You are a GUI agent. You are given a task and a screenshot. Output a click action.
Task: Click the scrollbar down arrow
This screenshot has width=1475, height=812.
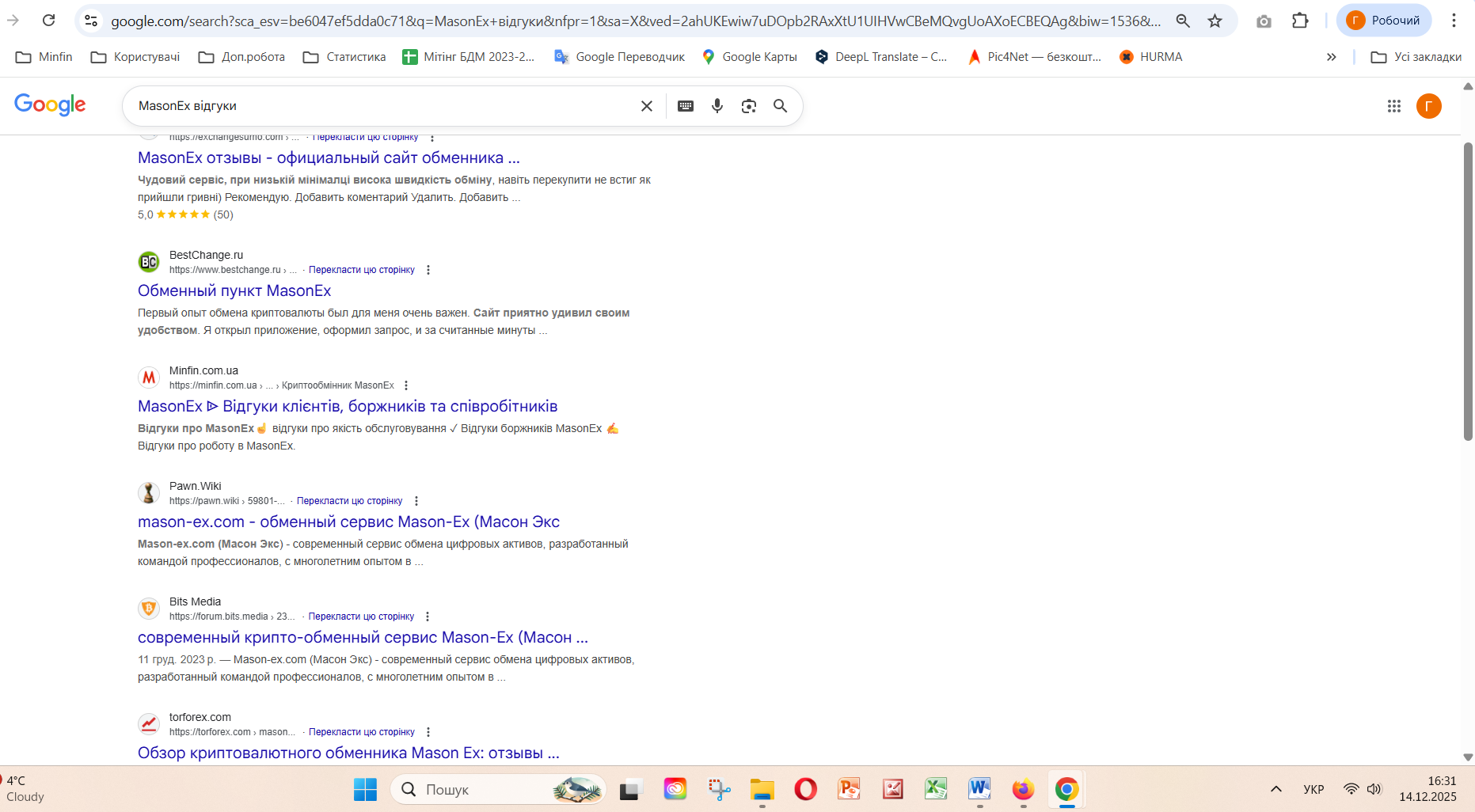[x=1468, y=757]
